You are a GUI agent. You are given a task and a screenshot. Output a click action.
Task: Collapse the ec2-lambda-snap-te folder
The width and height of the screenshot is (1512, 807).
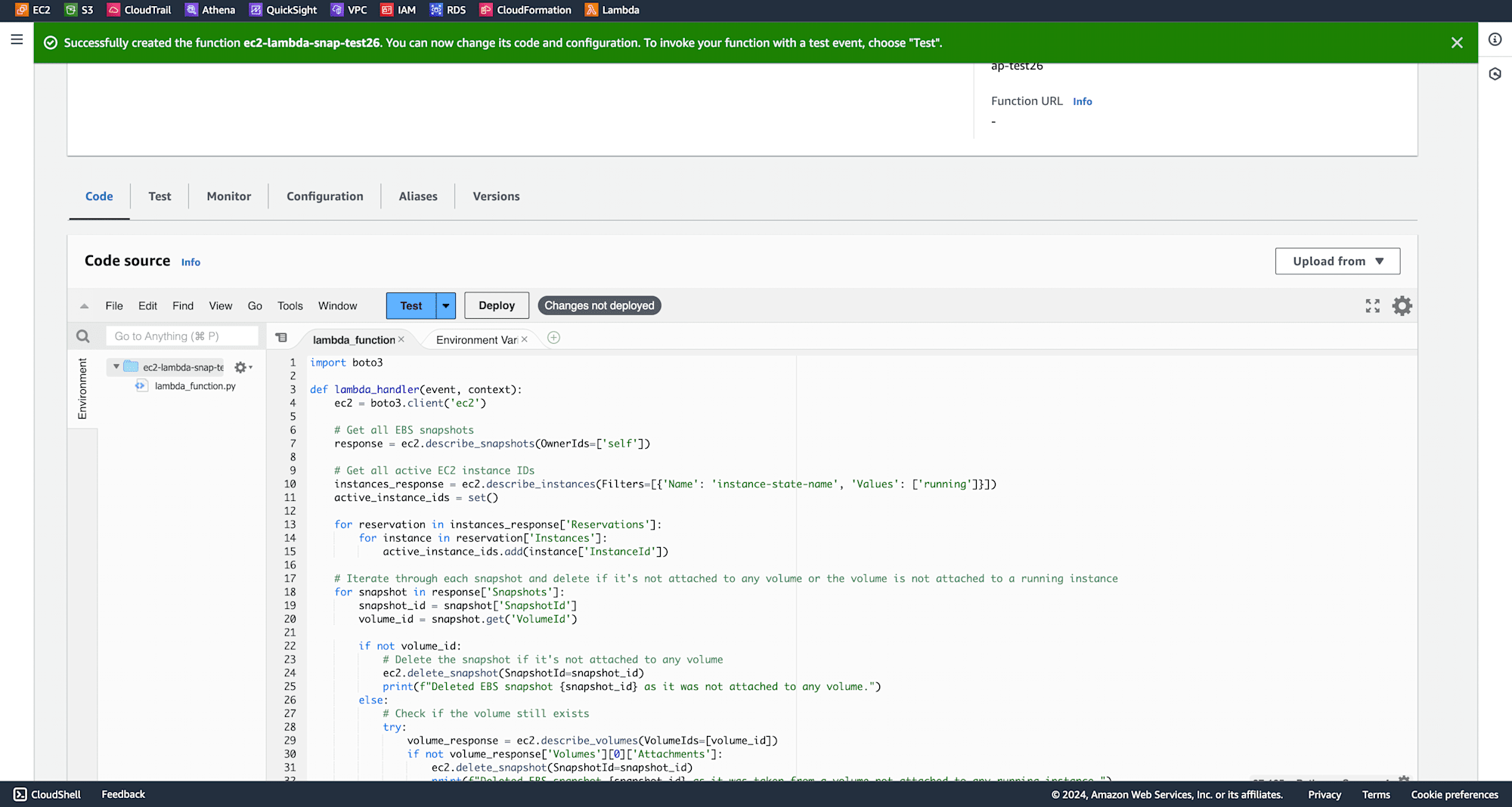116,367
